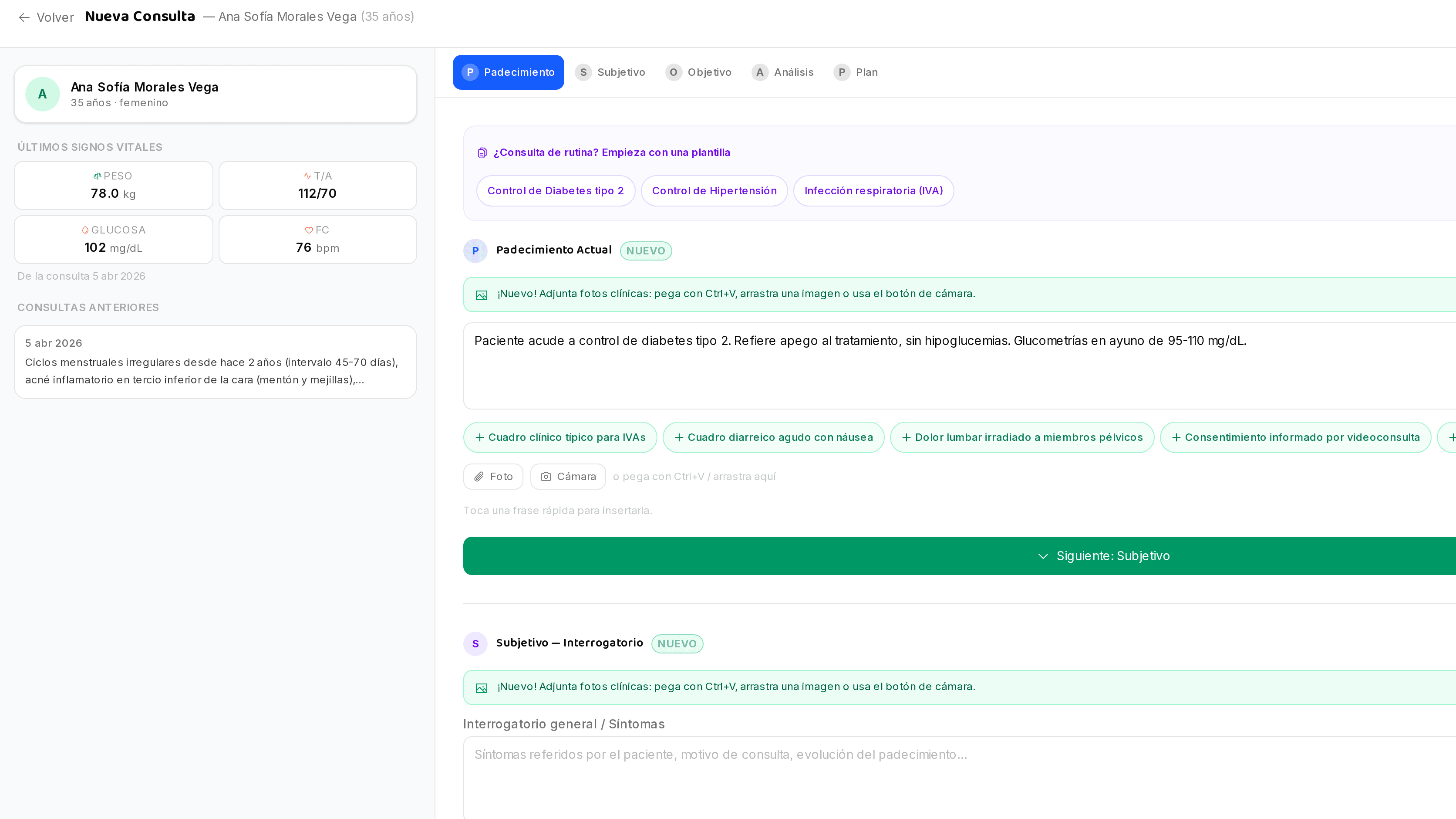Open the patient avatar with letter A
The height and width of the screenshot is (819, 1456).
42,94
